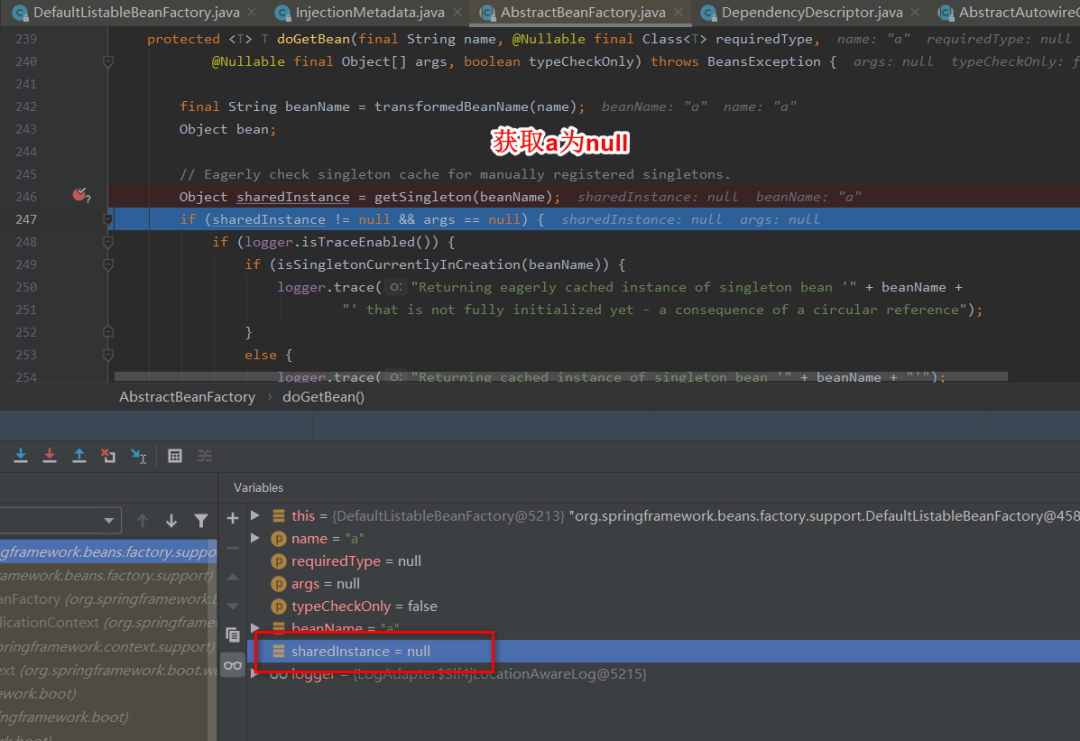The height and width of the screenshot is (741, 1080).
Task: Click the Force Step Into red arrow icon
Action: pos(49,456)
